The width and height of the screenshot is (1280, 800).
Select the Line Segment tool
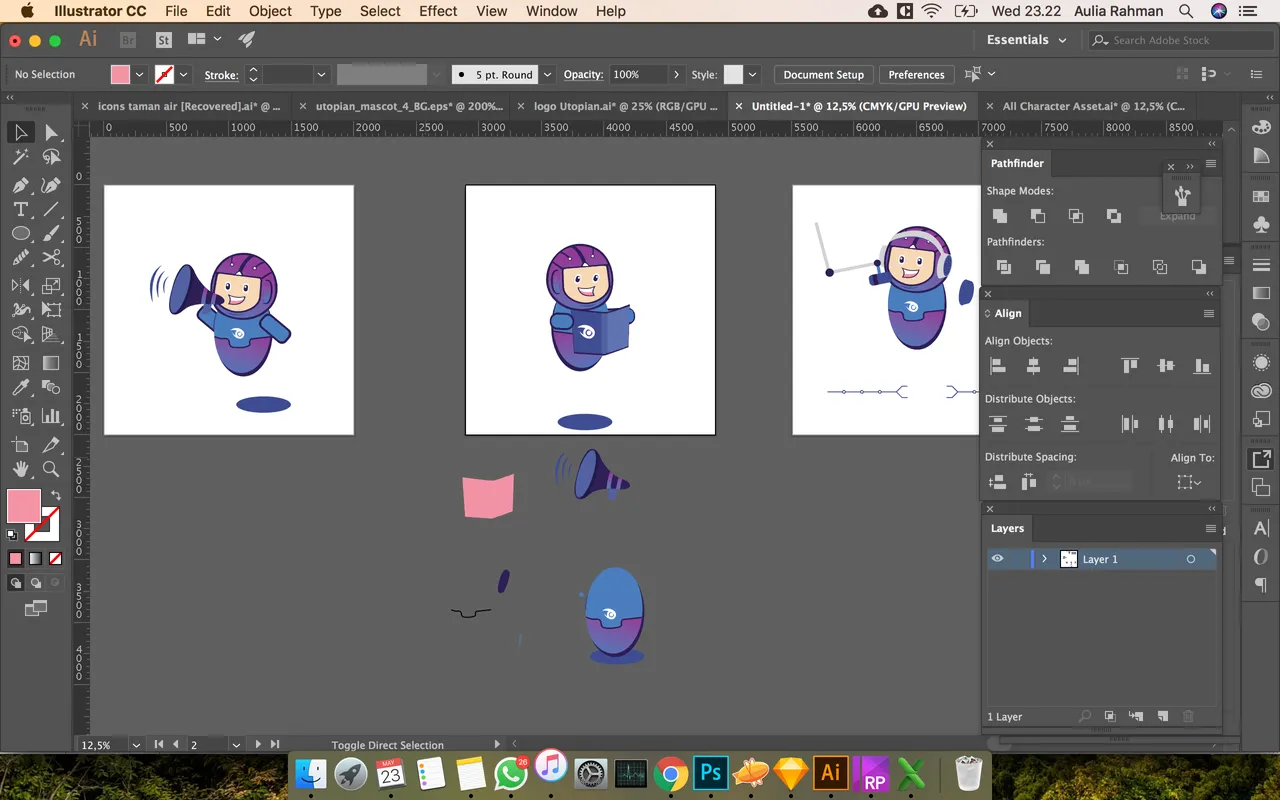tap(51, 210)
